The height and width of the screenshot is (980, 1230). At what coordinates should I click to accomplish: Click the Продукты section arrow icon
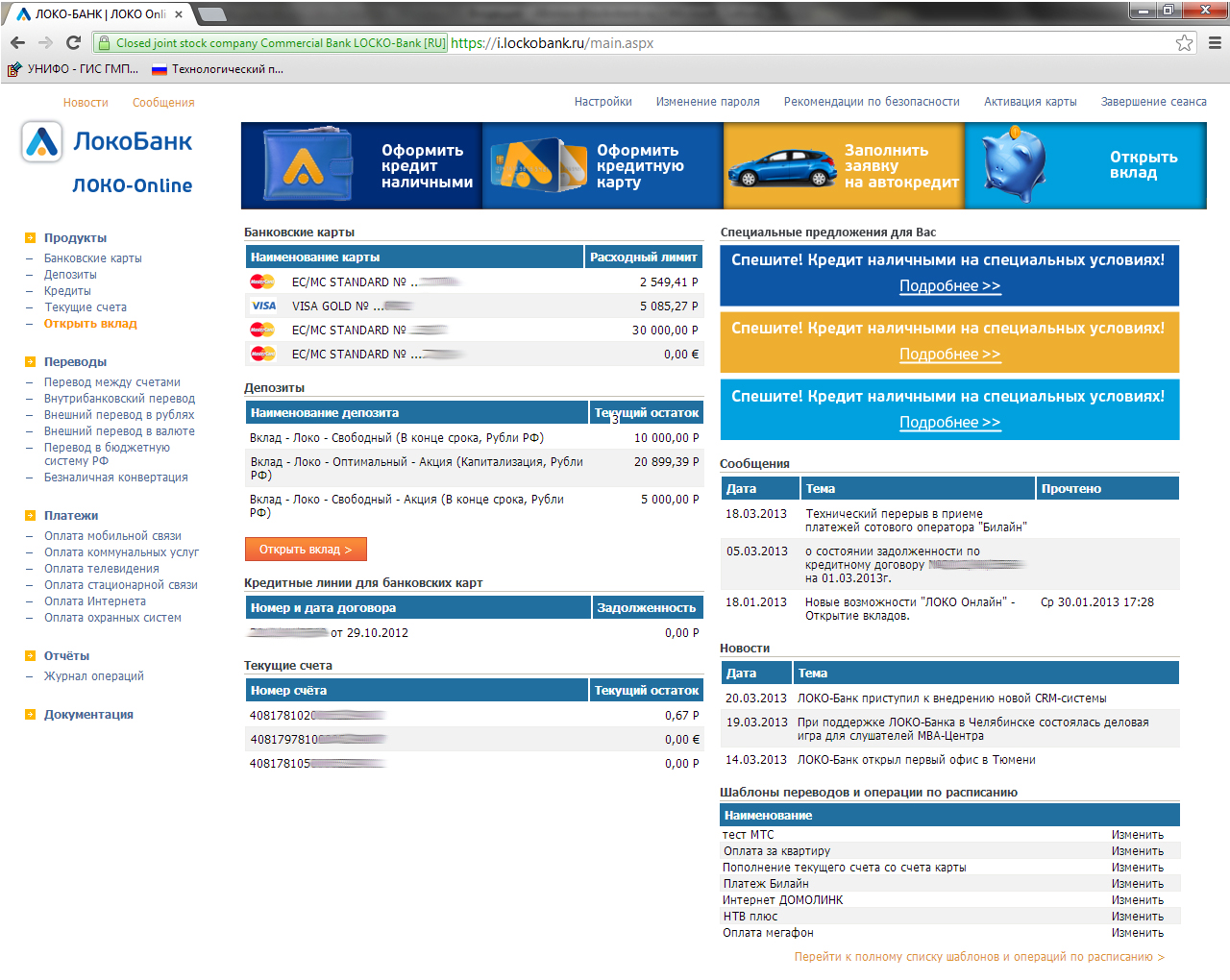(x=30, y=237)
